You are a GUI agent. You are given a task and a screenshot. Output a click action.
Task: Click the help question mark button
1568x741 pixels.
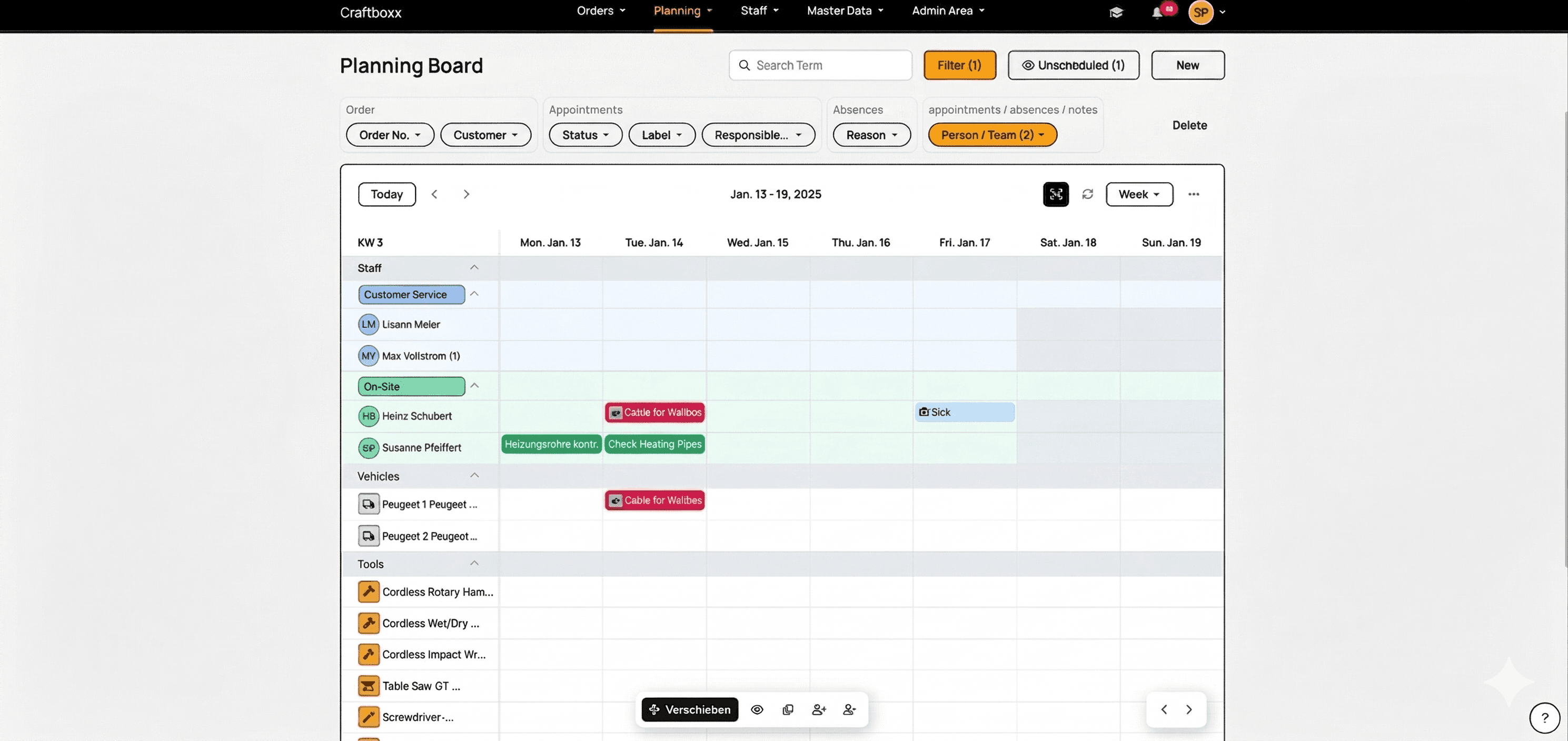point(1544,718)
